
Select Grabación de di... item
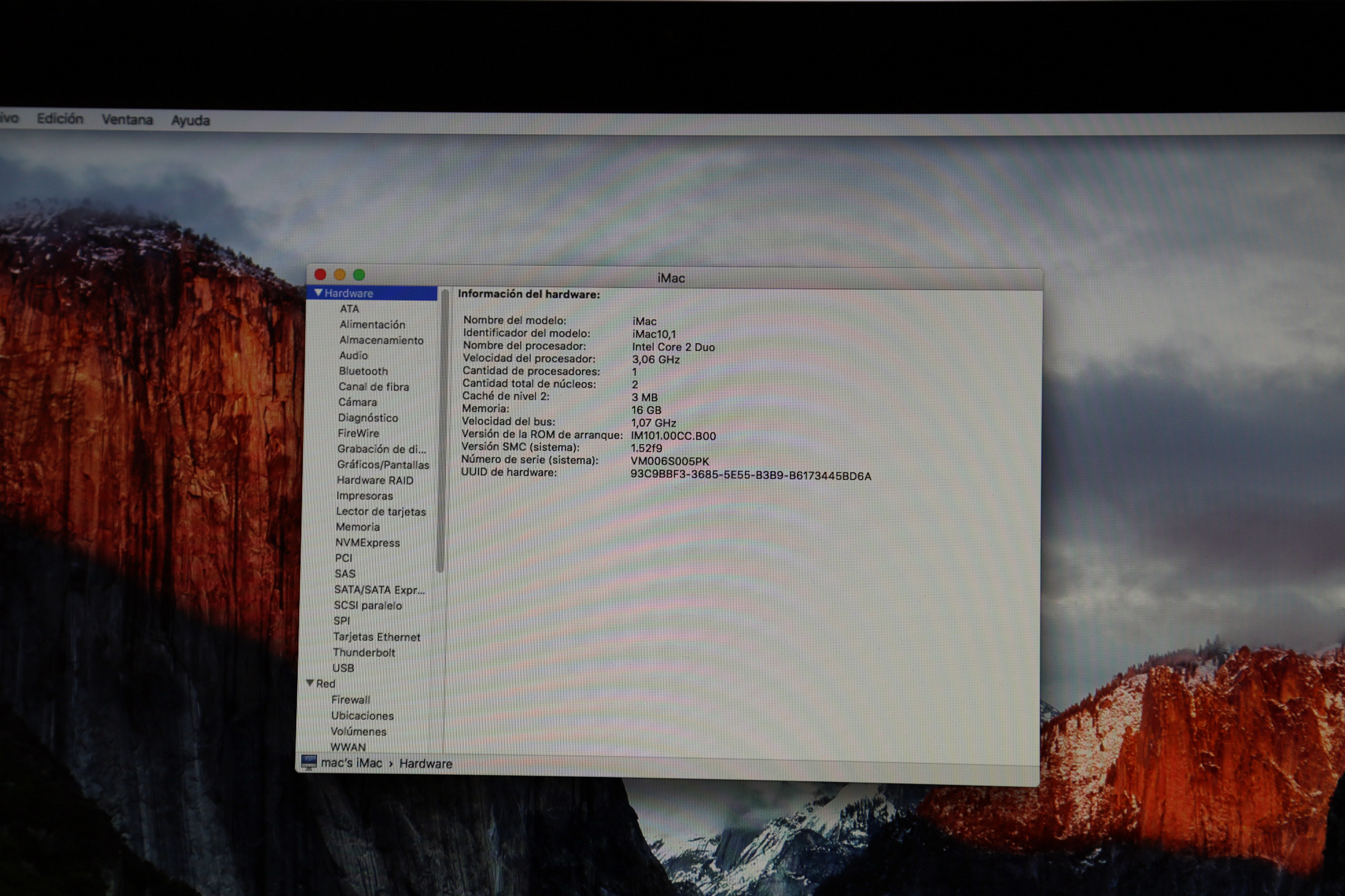[382, 449]
